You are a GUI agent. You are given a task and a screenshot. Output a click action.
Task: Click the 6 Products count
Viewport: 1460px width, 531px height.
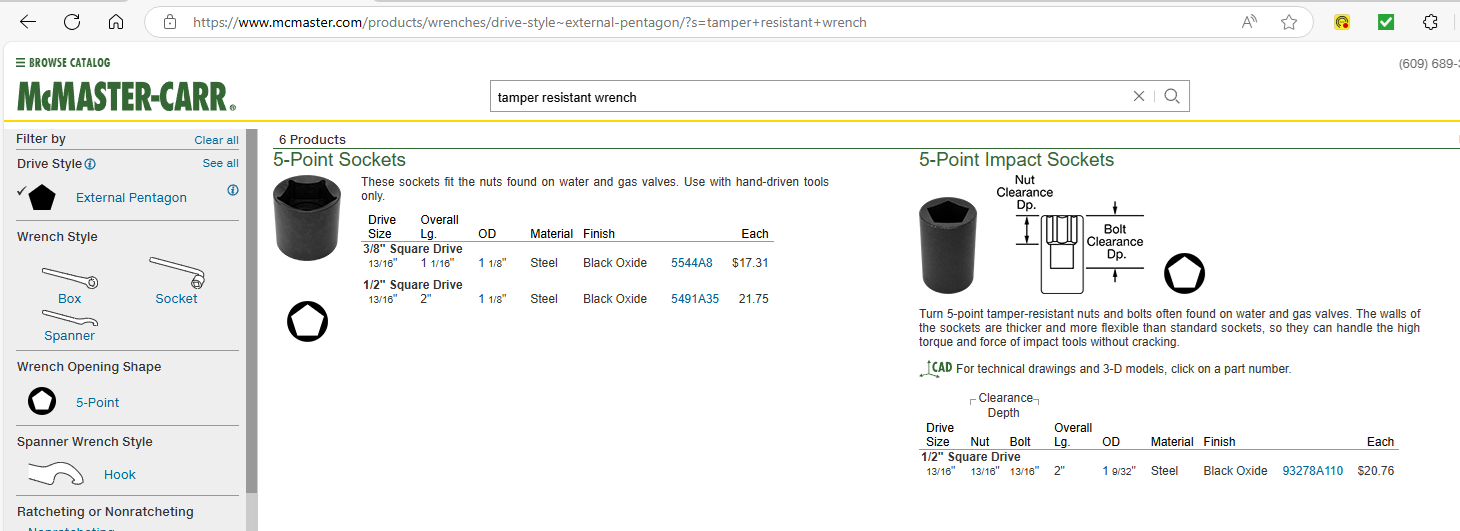(312, 140)
